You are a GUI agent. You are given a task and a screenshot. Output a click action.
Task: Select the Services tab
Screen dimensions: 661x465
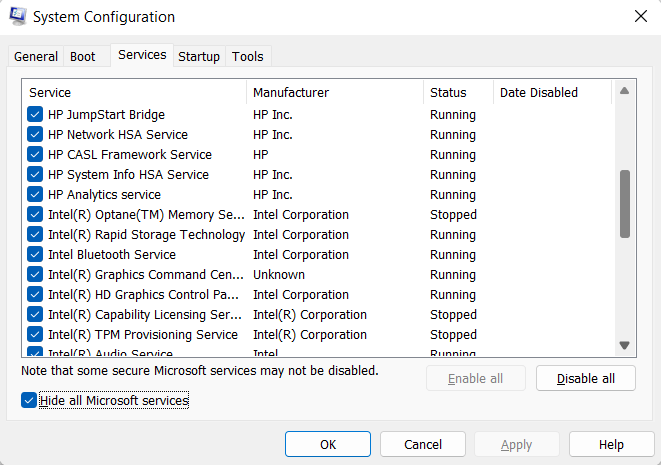coord(142,55)
